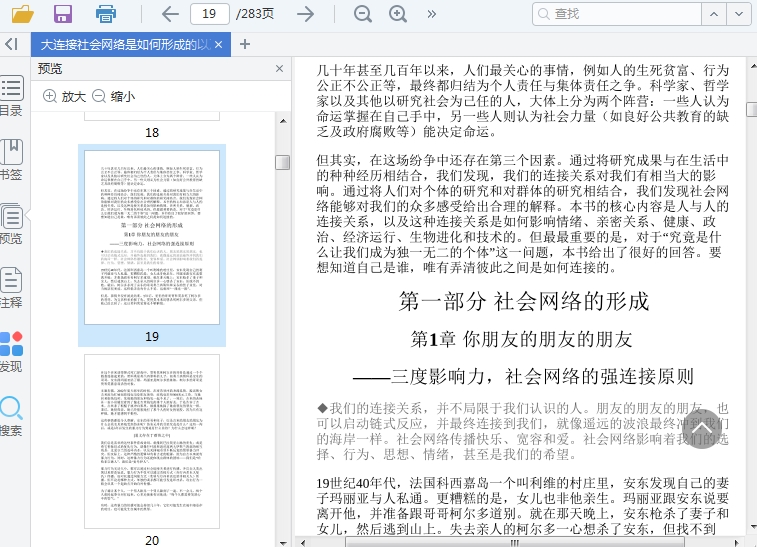Find next match with the down chevron
This screenshot has width=757, height=547.
coord(739,14)
